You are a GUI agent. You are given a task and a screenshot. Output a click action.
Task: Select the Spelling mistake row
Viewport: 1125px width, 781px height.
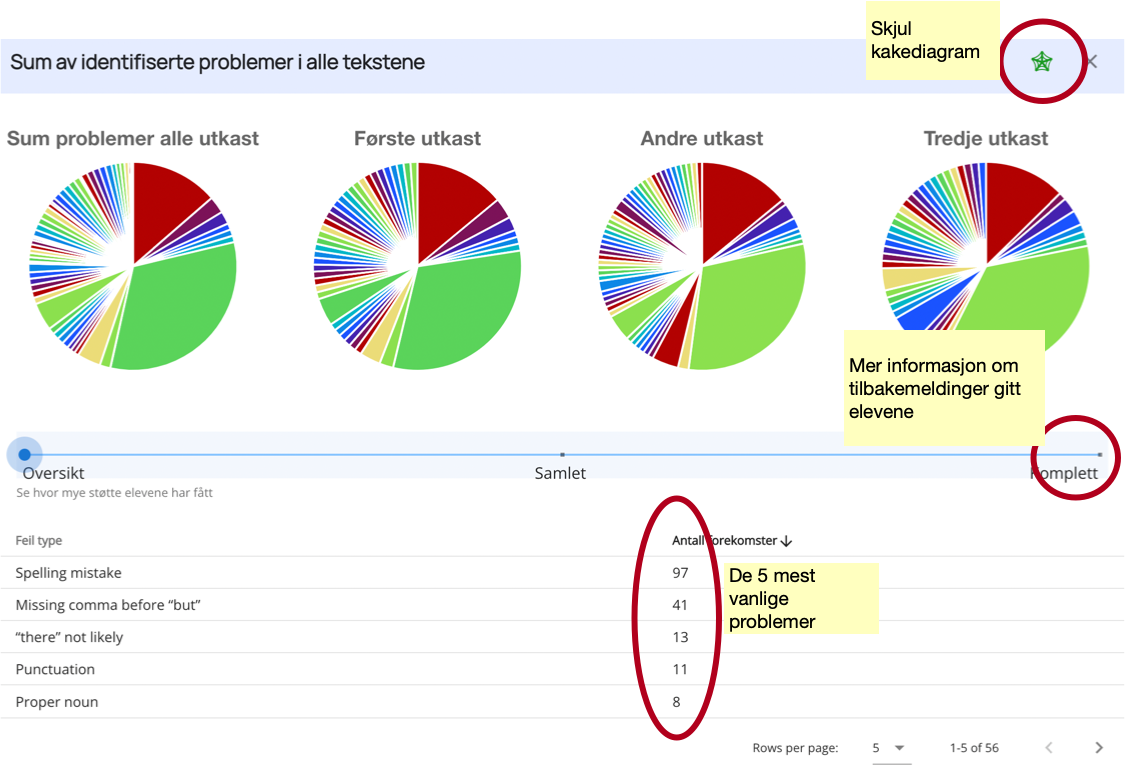click(68, 573)
